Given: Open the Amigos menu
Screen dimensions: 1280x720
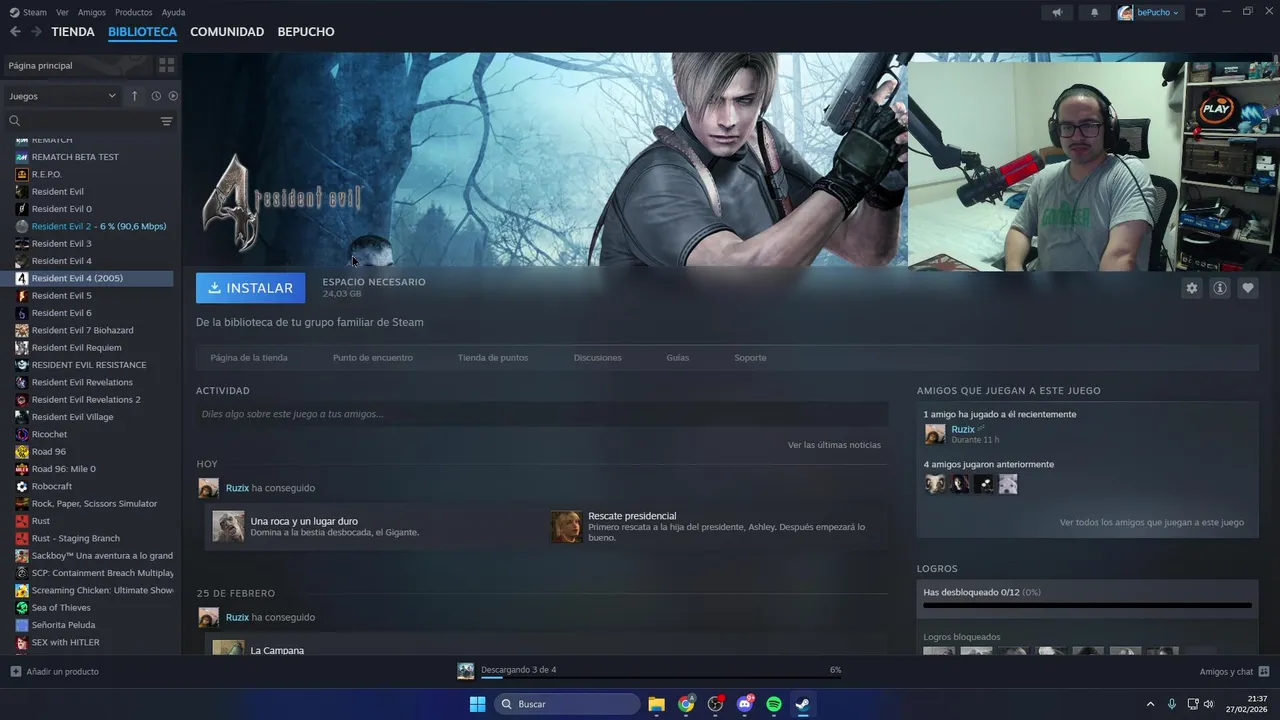Looking at the screenshot, I should pos(92,12).
